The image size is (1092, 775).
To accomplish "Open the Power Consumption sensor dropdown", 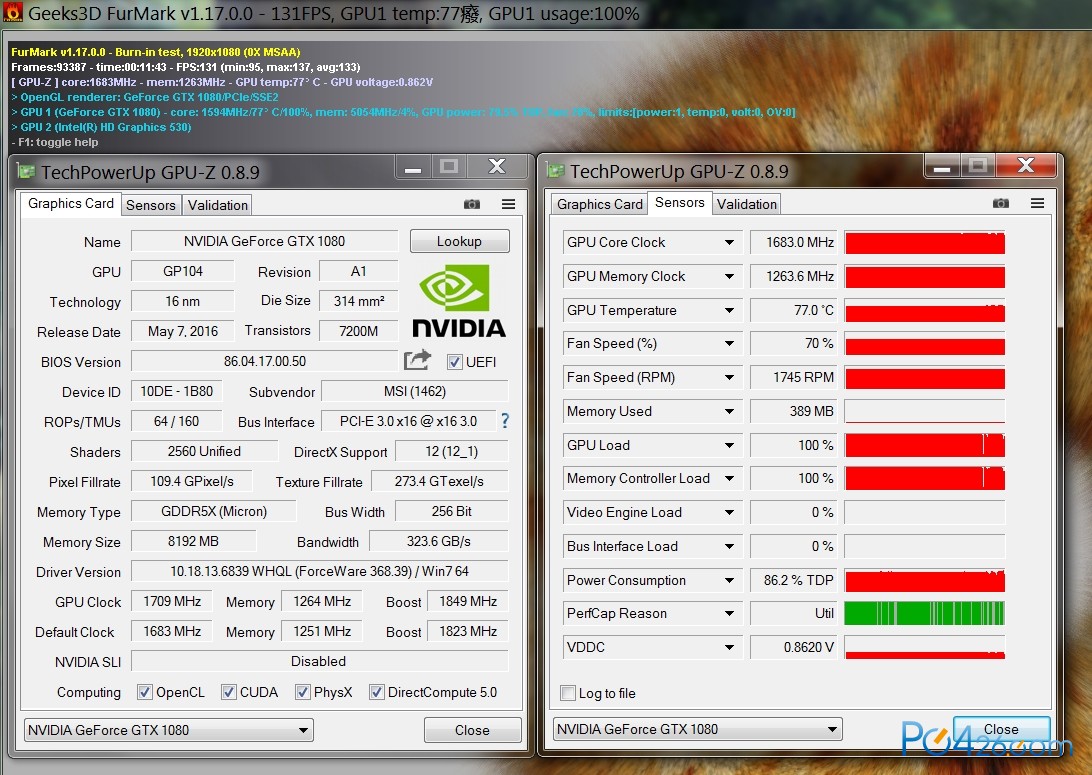I will 729,580.
